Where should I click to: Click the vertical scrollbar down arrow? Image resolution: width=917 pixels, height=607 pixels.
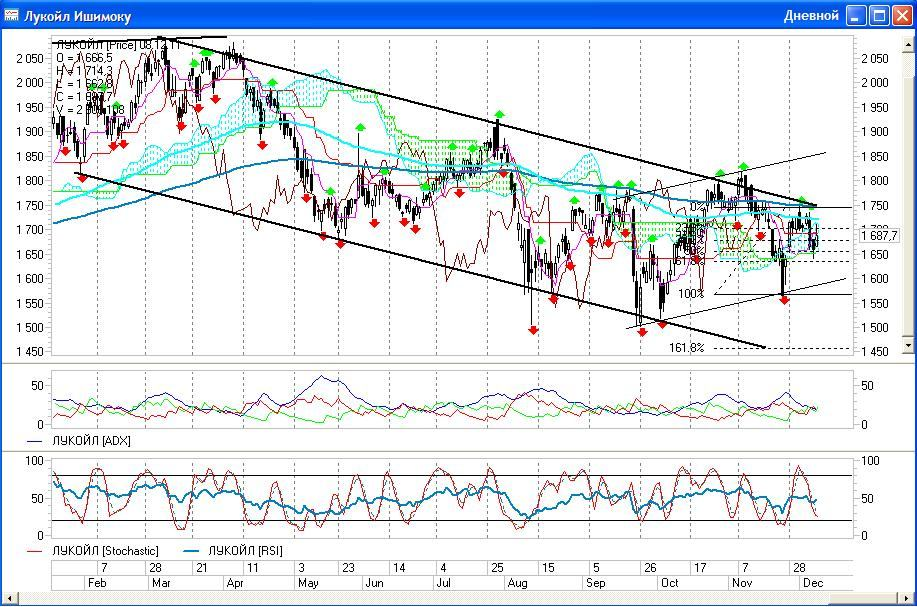pos(908,346)
